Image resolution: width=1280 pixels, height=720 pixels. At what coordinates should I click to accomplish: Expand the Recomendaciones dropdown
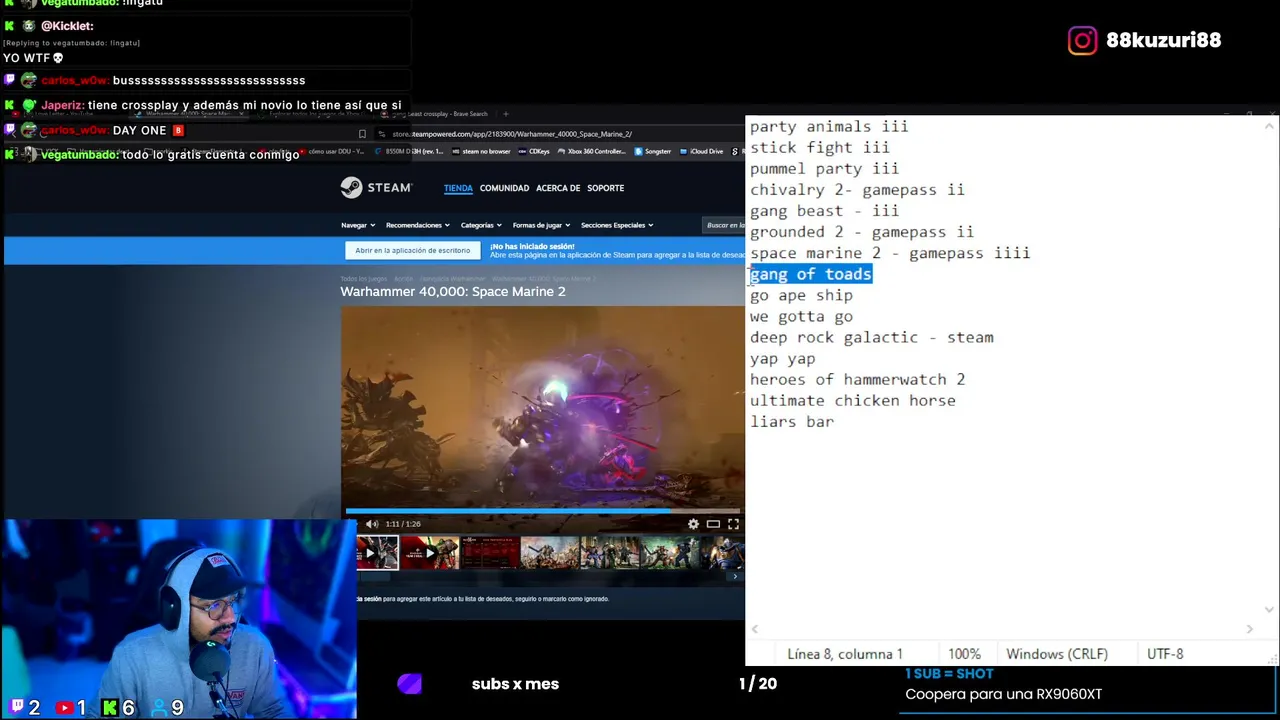point(418,225)
